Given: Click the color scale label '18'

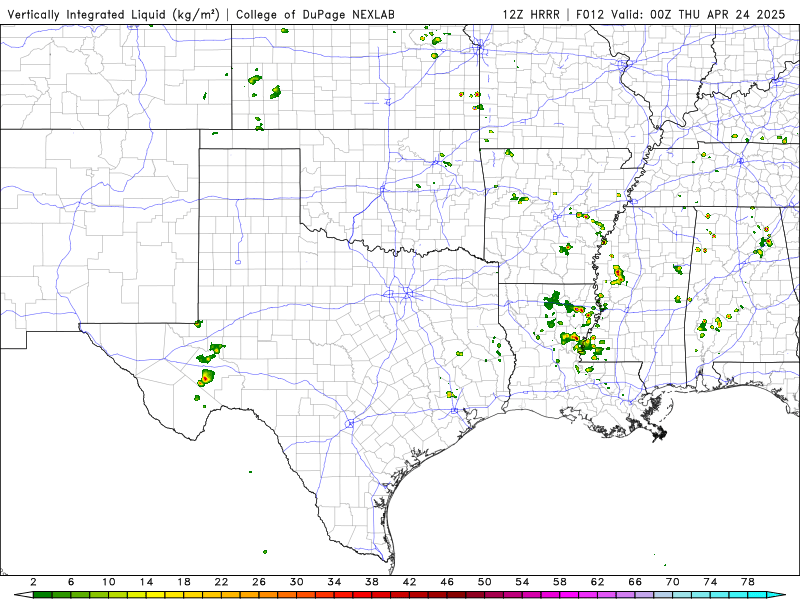Looking at the screenshot, I should coord(184,582).
